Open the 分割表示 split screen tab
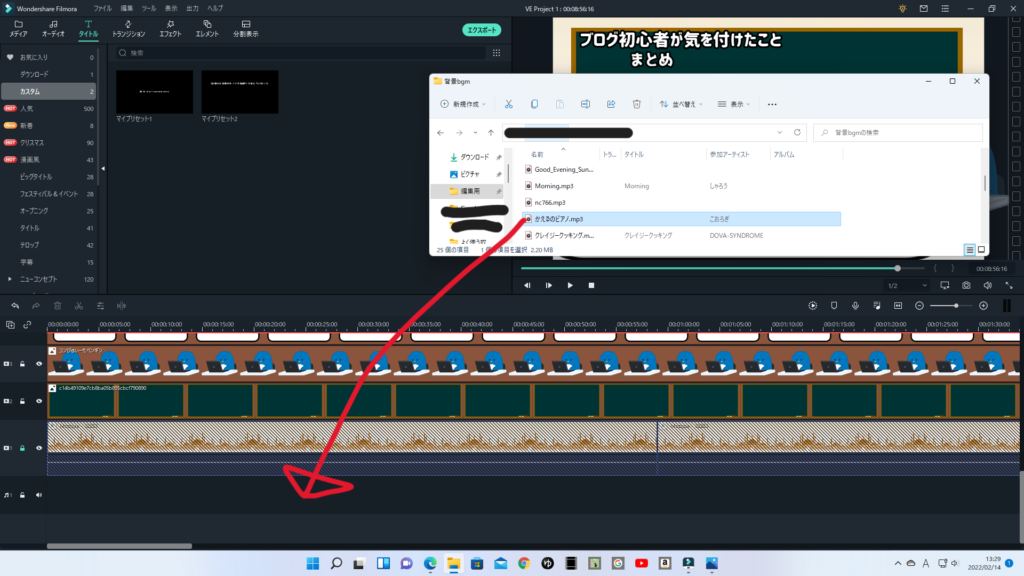 [x=246, y=29]
